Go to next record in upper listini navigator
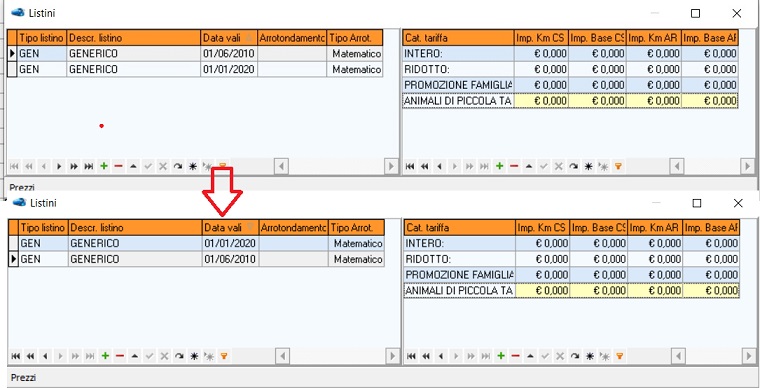 [x=59, y=166]
